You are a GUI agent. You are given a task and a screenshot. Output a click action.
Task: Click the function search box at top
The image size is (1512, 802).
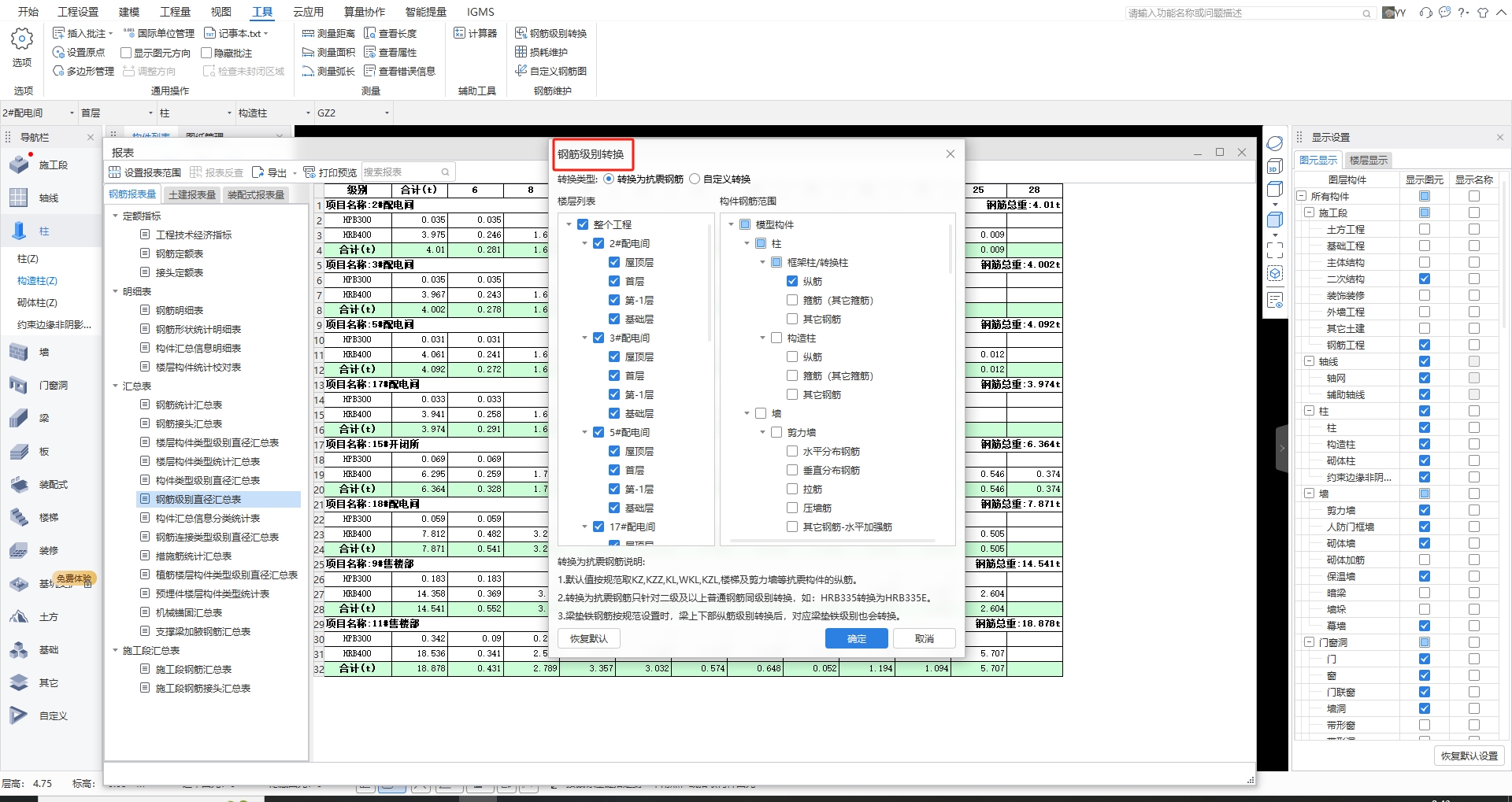point(1251,13)
